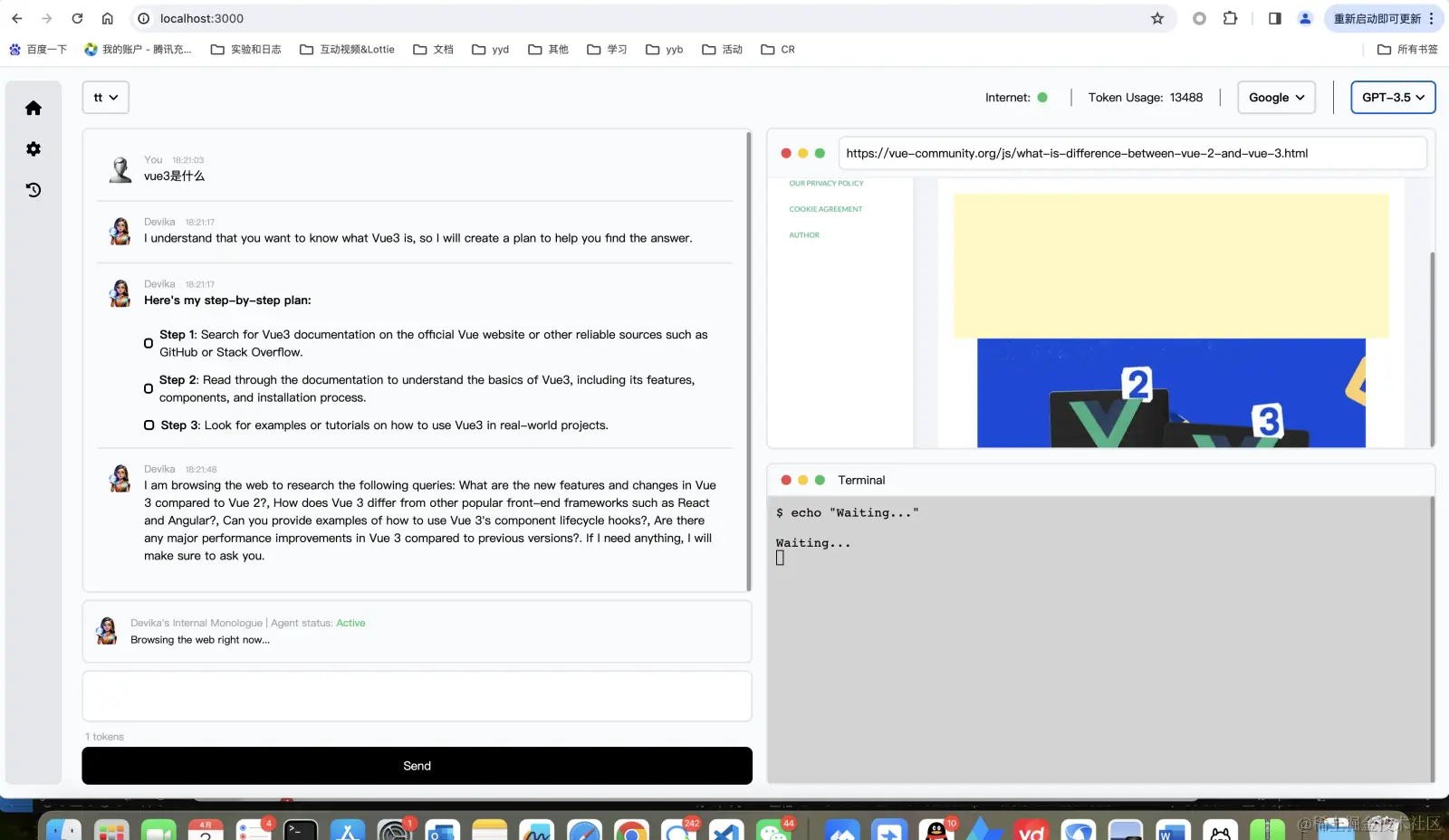Screen dimensions: 1449x840
Task: Open the 文档 bookmark folder
Action: [433, 49]
